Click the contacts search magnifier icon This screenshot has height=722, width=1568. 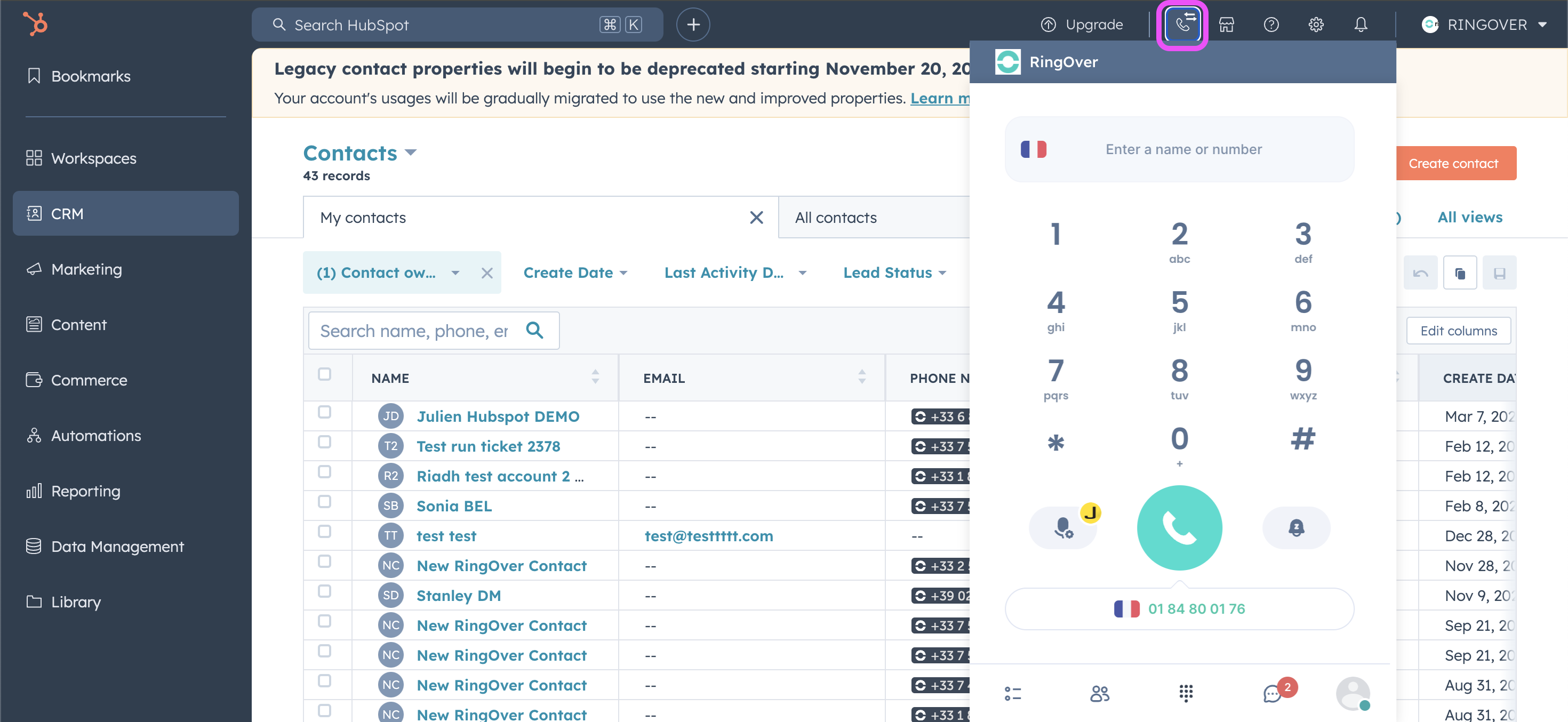click(x=534, y=330)
